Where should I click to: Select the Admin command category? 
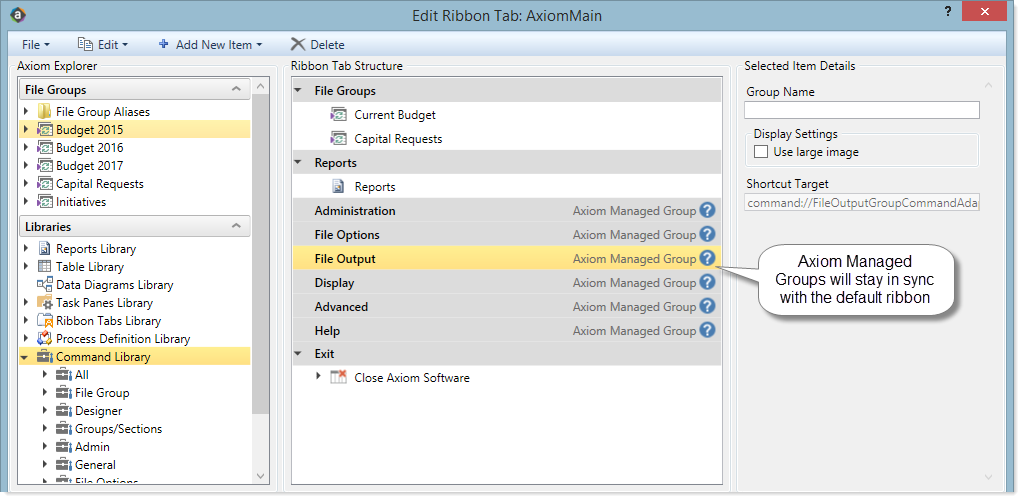[x=92, y=446]
